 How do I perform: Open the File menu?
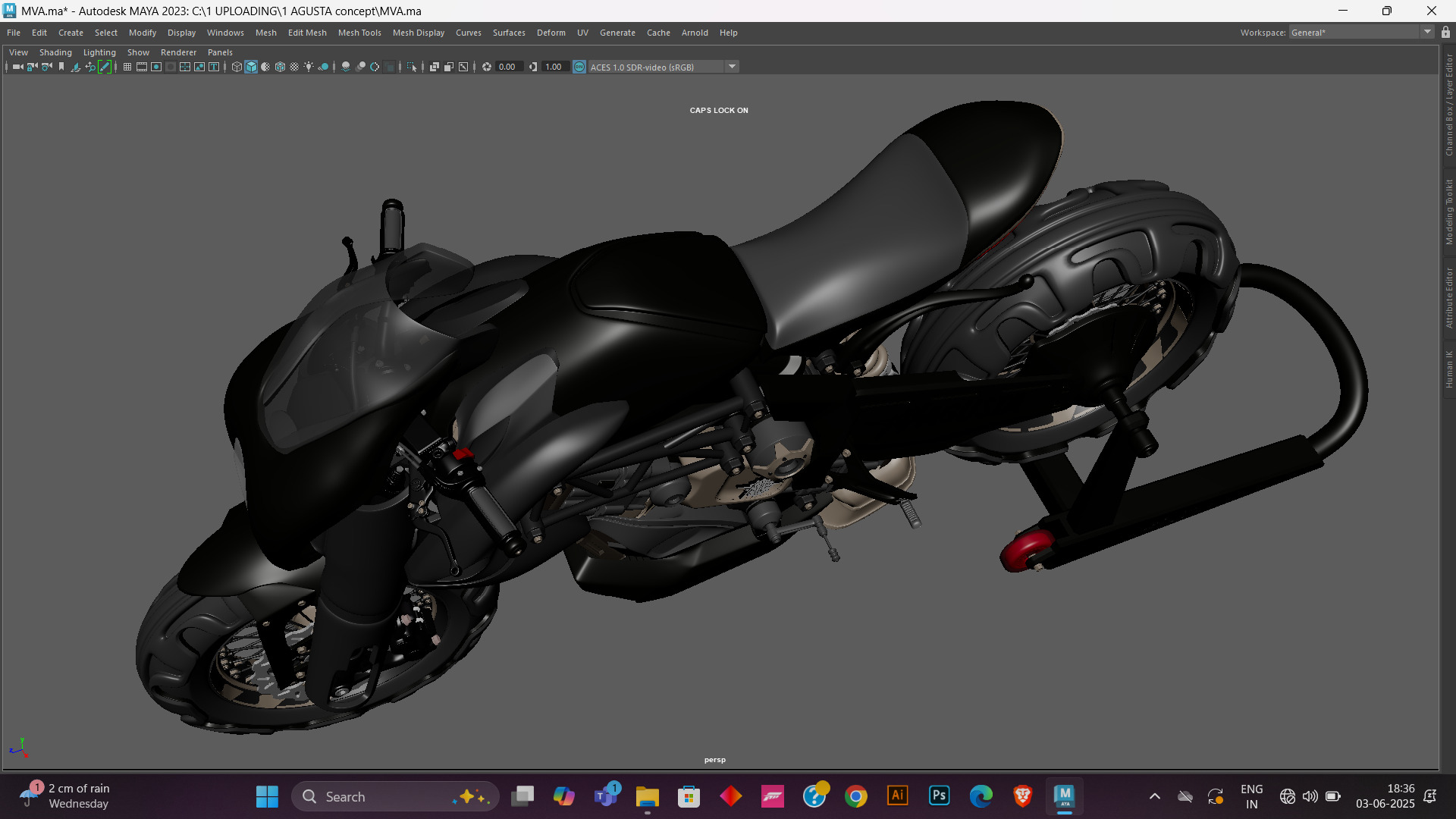14,33
